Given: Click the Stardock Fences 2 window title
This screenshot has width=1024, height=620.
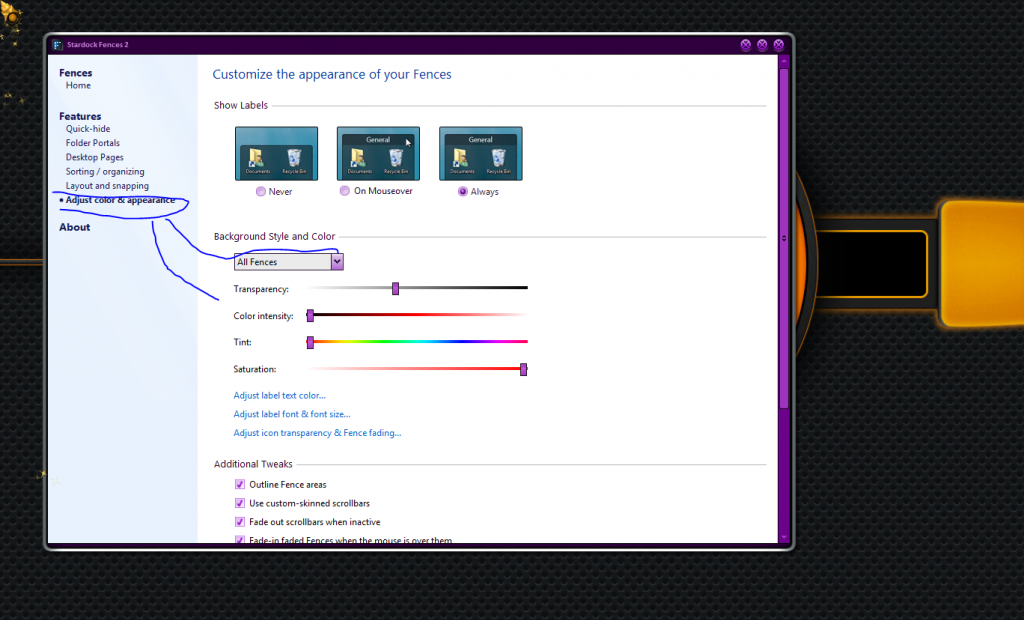Looking at the screenshot, I should pos(98,45).
